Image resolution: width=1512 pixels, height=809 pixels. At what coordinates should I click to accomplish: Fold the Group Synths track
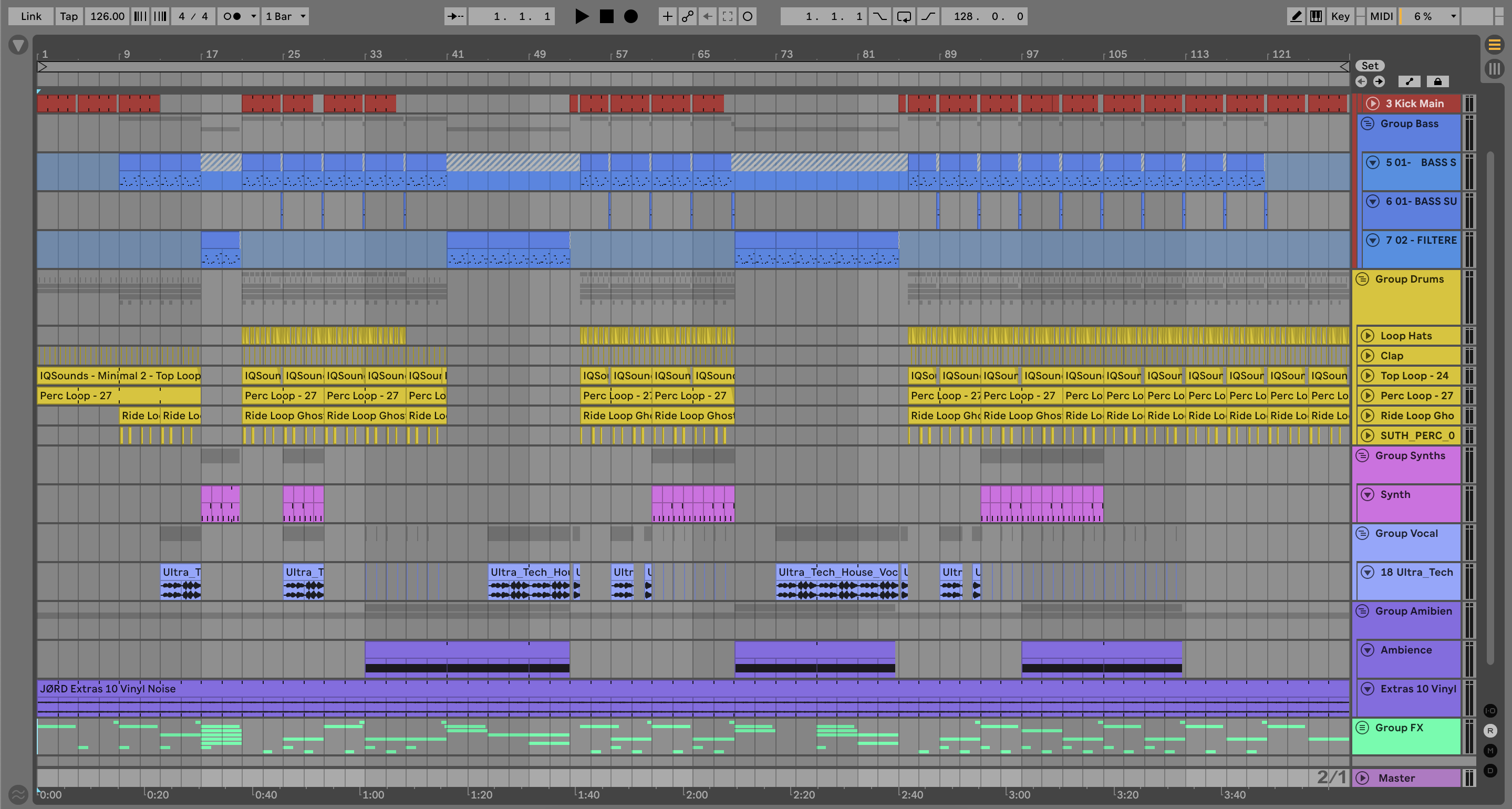(1362, 455)
